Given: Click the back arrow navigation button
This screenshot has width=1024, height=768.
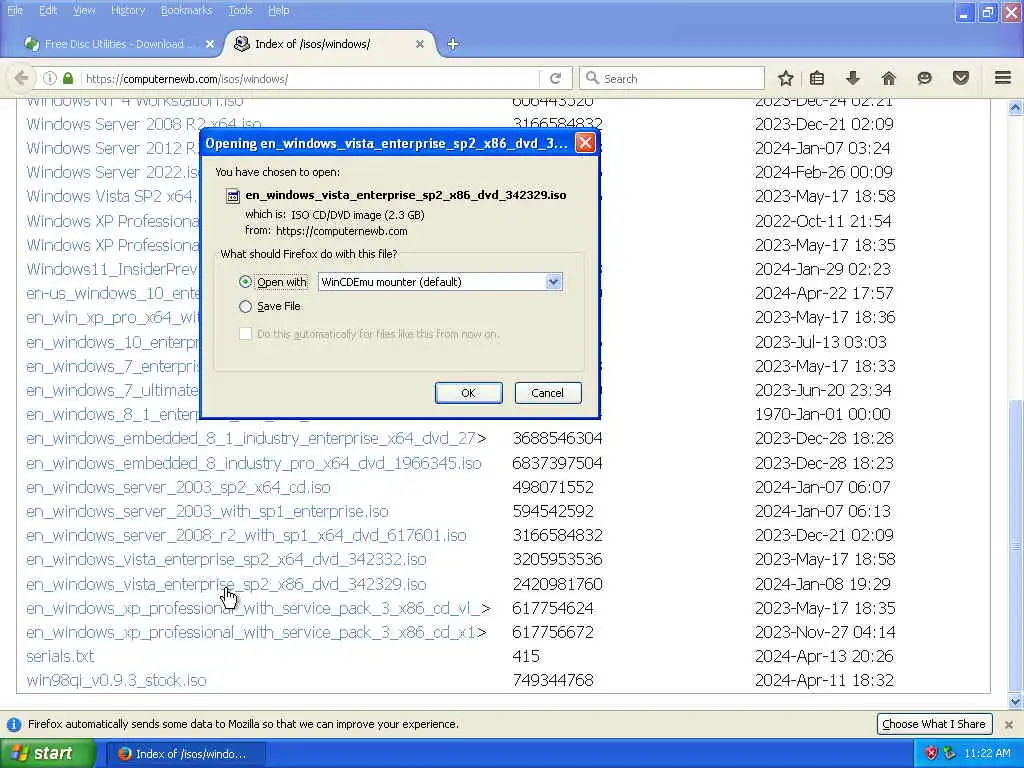Looking at the screenshot, I should [x=21, y=78].
